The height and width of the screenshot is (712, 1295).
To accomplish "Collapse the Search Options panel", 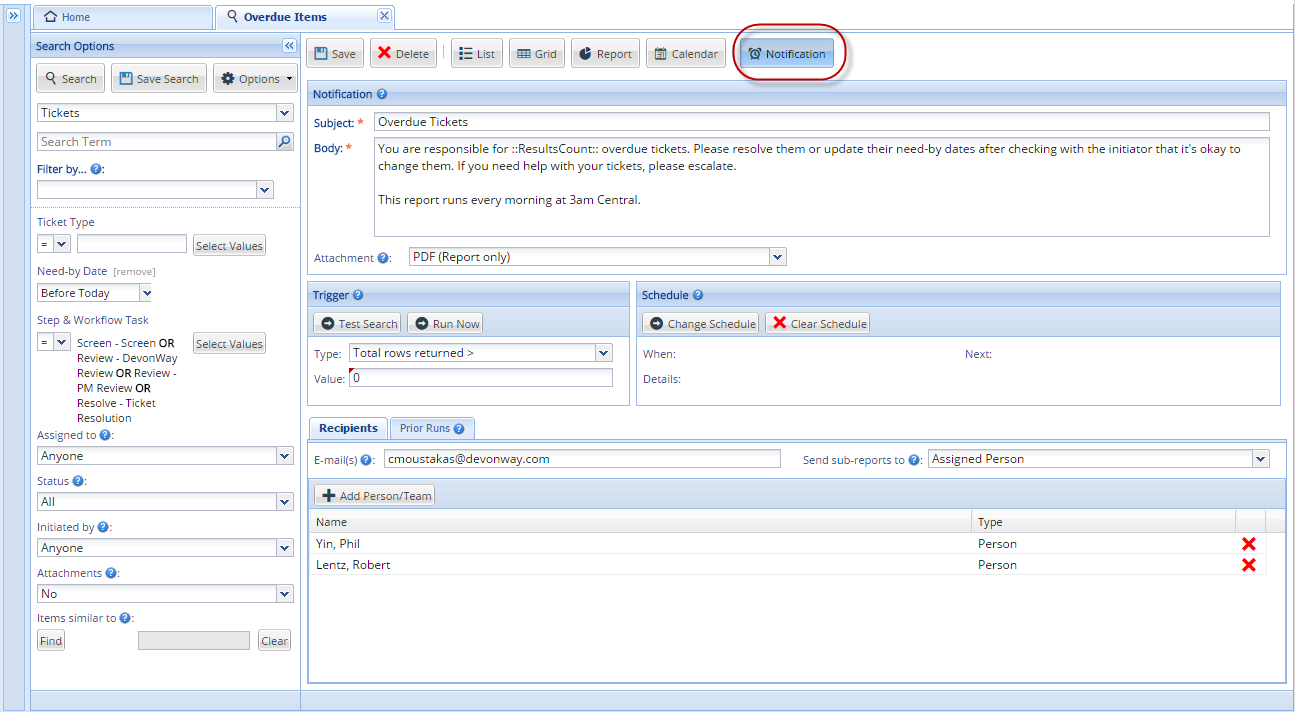I will [288, 46].
